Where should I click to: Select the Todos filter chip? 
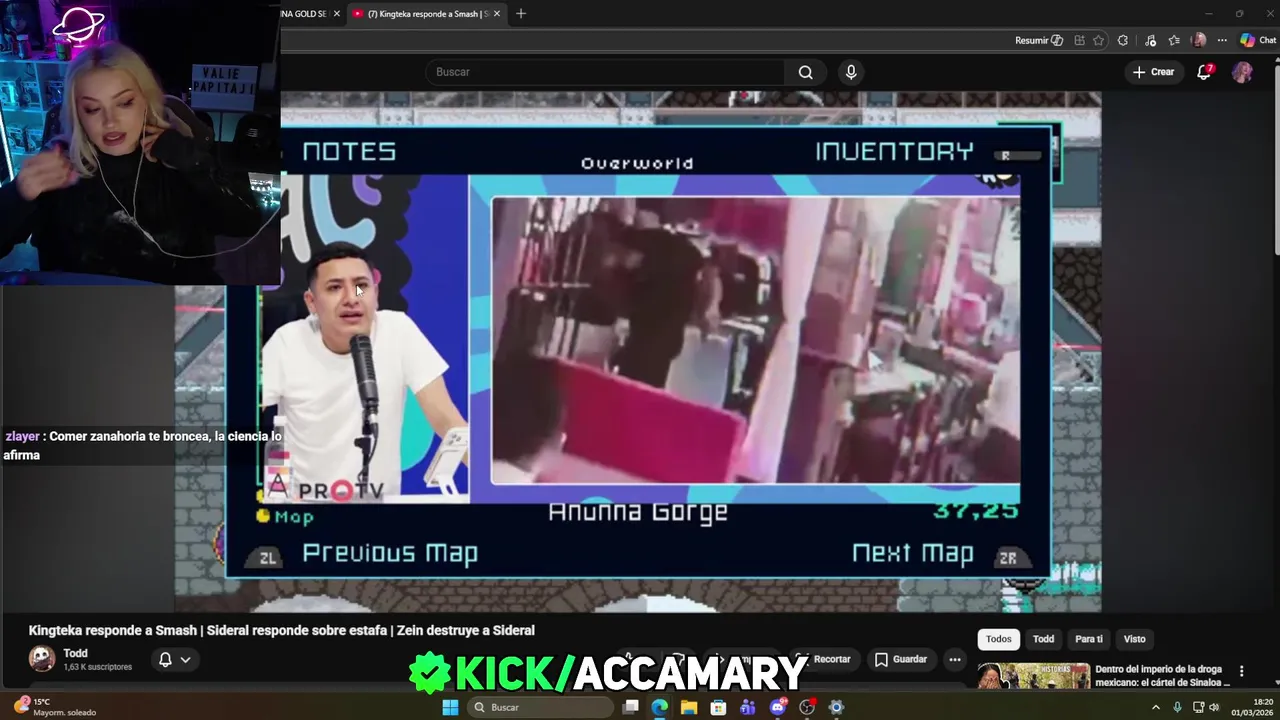(x=998, y=639)
